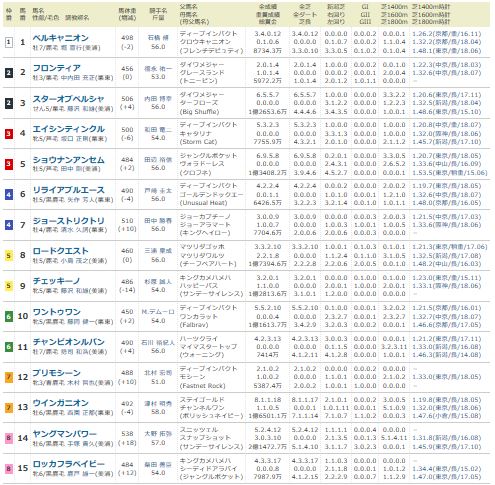495x485 pixels.
Task: Click prize money 5387.4万 for プリモシーン
Action: coord(267,386)
